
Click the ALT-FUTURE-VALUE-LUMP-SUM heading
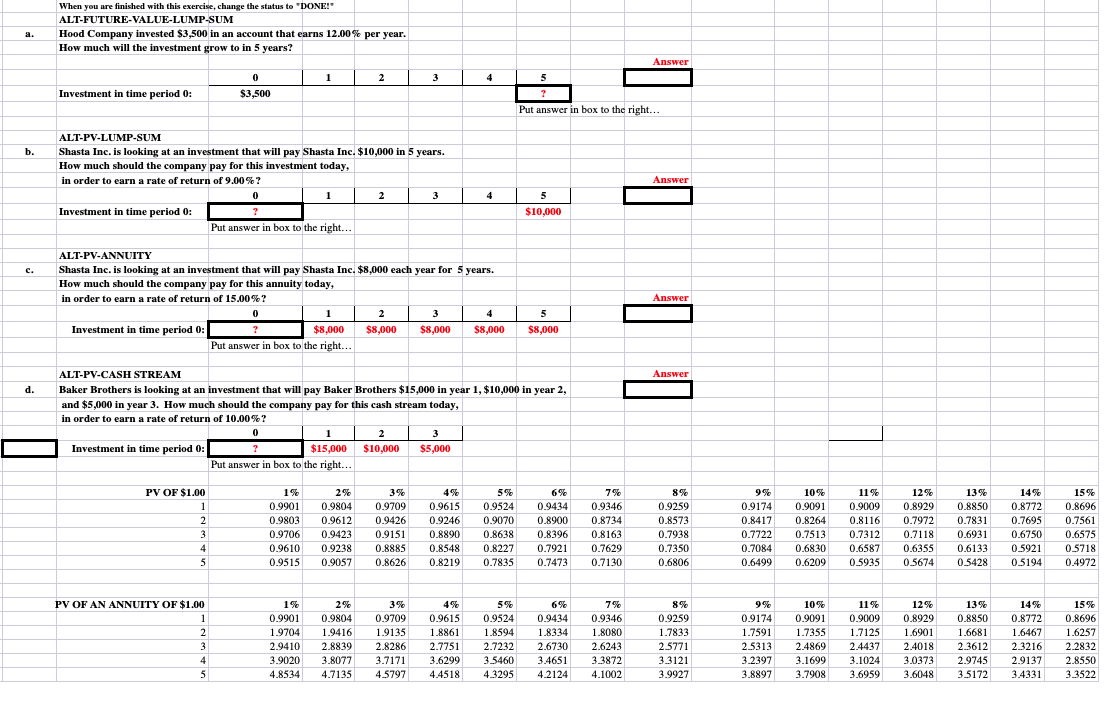pyautogui.click(x=146, y=20)
